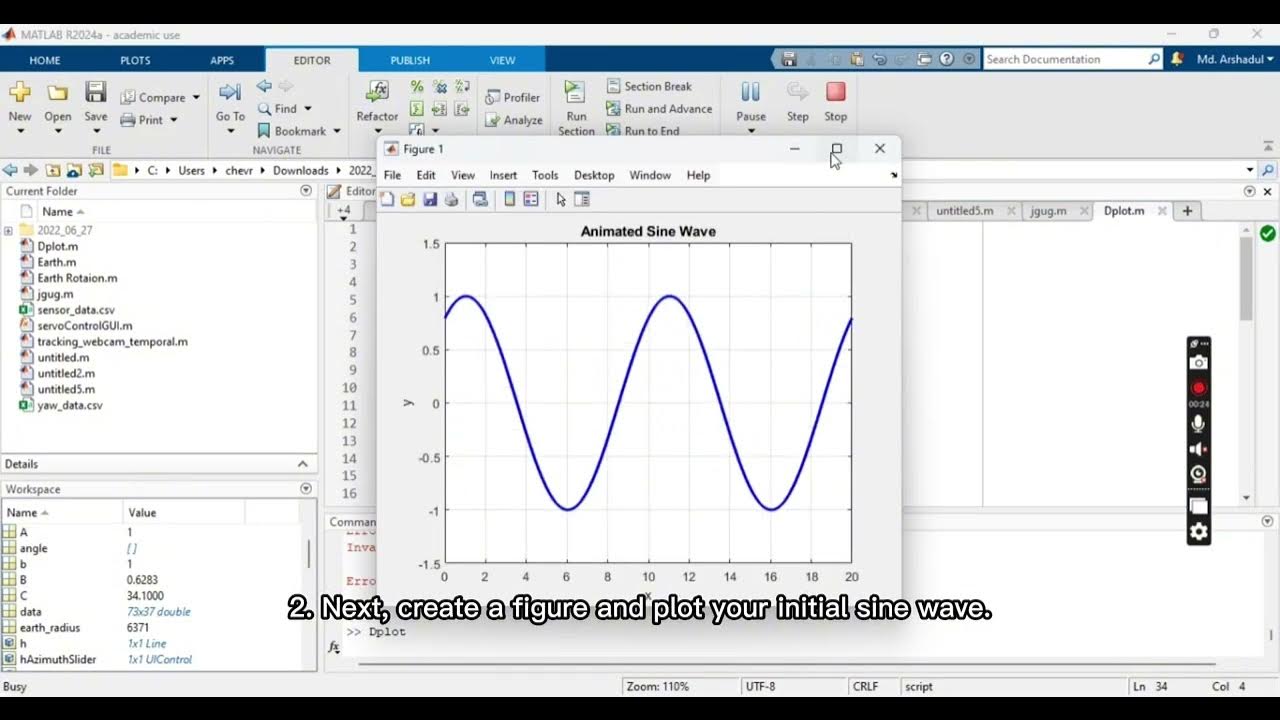The height and width of the screenshot is (720, 1280).
Task: Click the Help question mark in the quick-access bar
Action: (947, 59)
